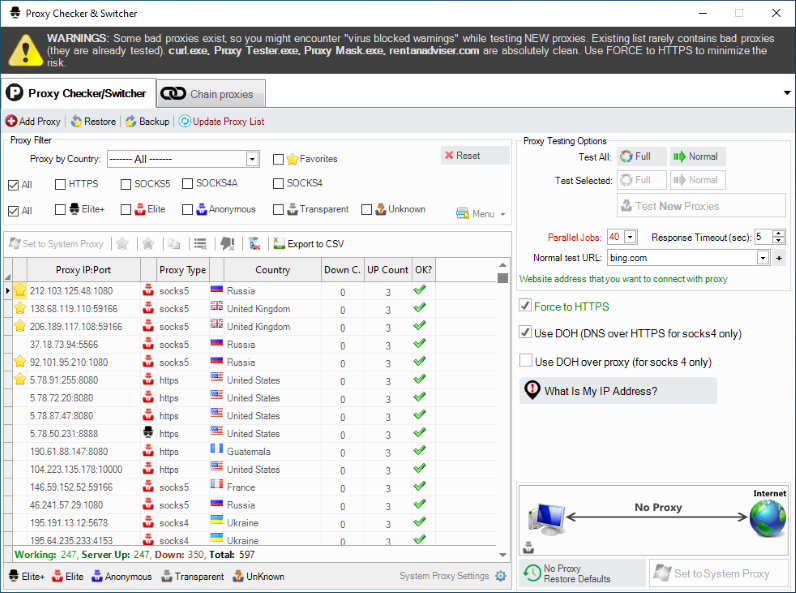
Task: Check the Transparent filter checkbox
Action: [x=278, y=209]
